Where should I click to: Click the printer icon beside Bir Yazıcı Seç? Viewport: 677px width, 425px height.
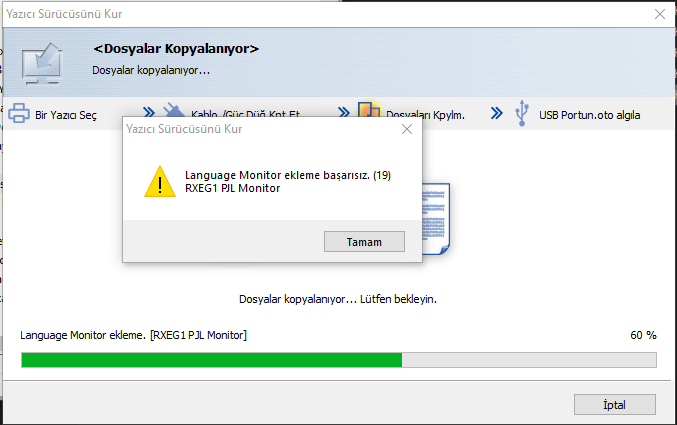click(19, 113)
